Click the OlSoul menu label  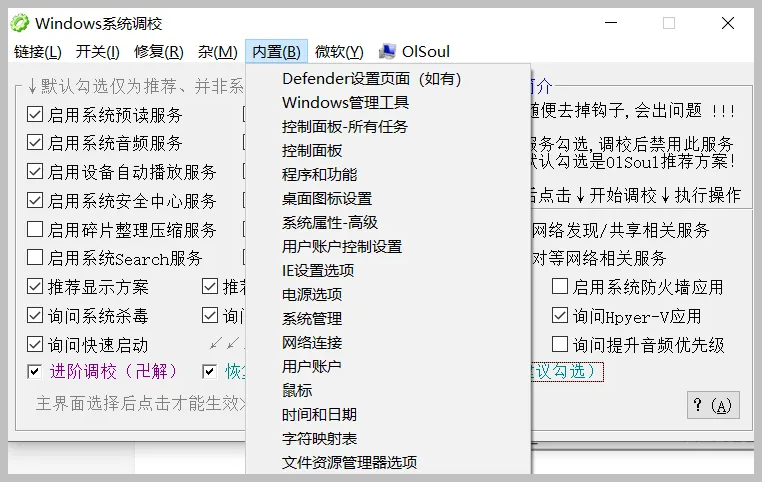coord(426,52)
